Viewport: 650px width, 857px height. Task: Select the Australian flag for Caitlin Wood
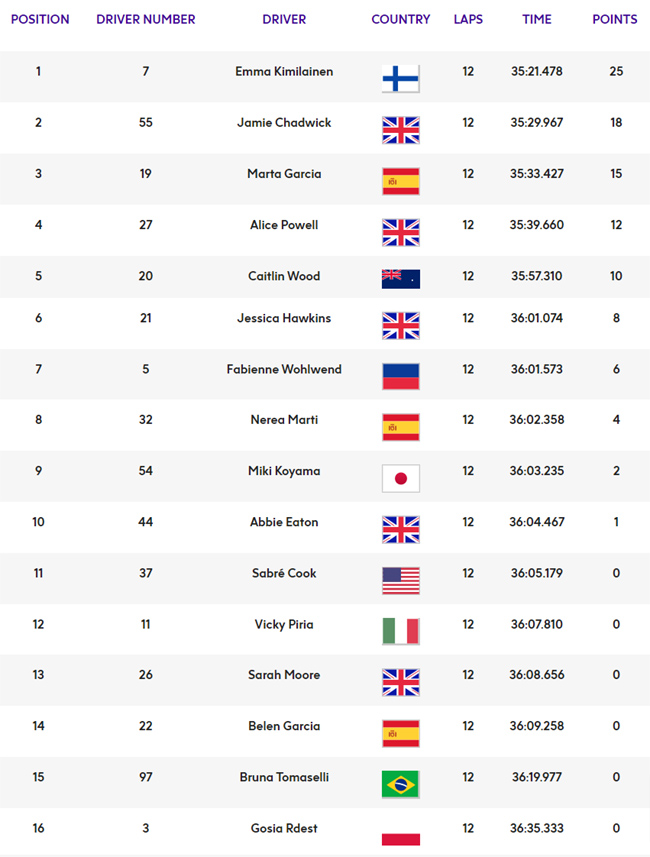[x=401, y=279]
